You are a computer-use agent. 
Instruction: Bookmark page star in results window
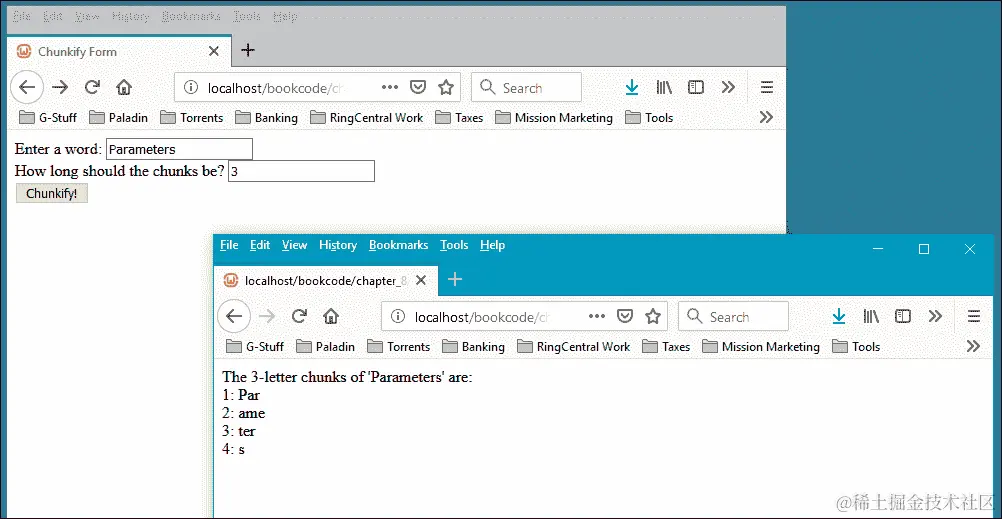[652, 316]
